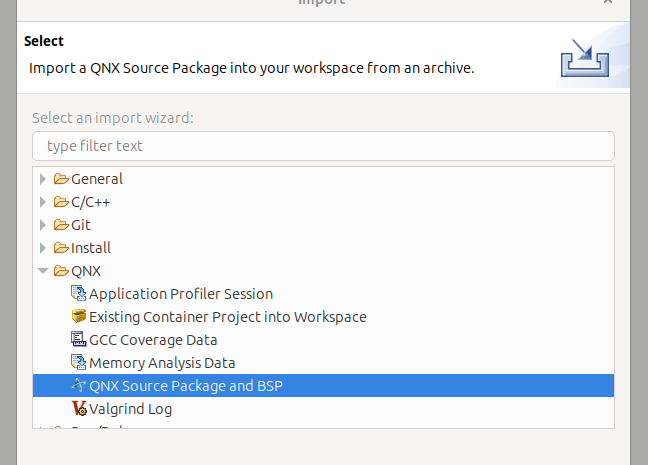Select the C/C++ tree label

[x=91, y=202]
